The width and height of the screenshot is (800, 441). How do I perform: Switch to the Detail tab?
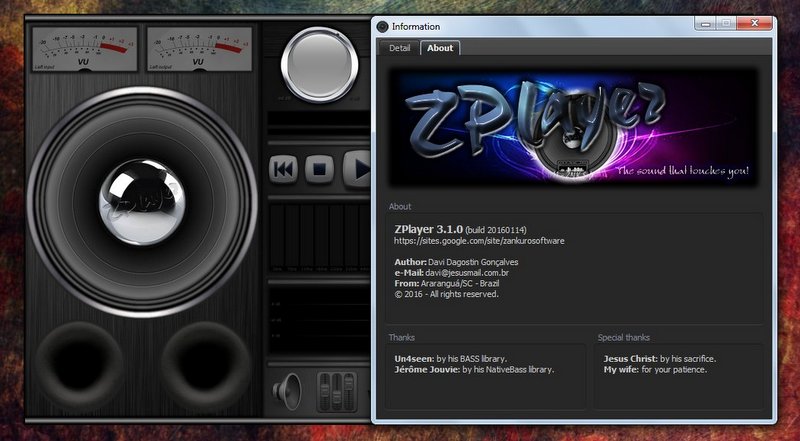click(x=399, y=48)
